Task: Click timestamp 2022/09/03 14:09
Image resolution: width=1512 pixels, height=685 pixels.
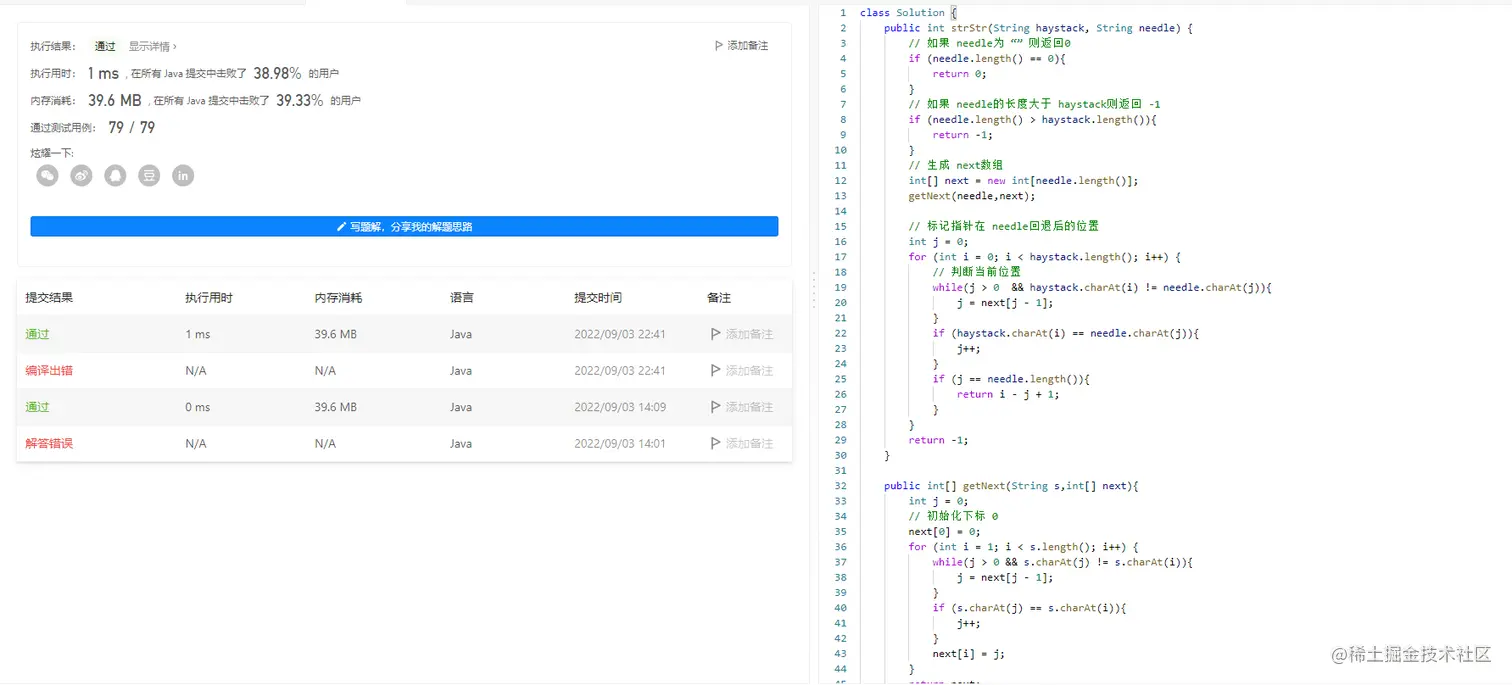Action: pyautogui.click(x=620, y=407)
